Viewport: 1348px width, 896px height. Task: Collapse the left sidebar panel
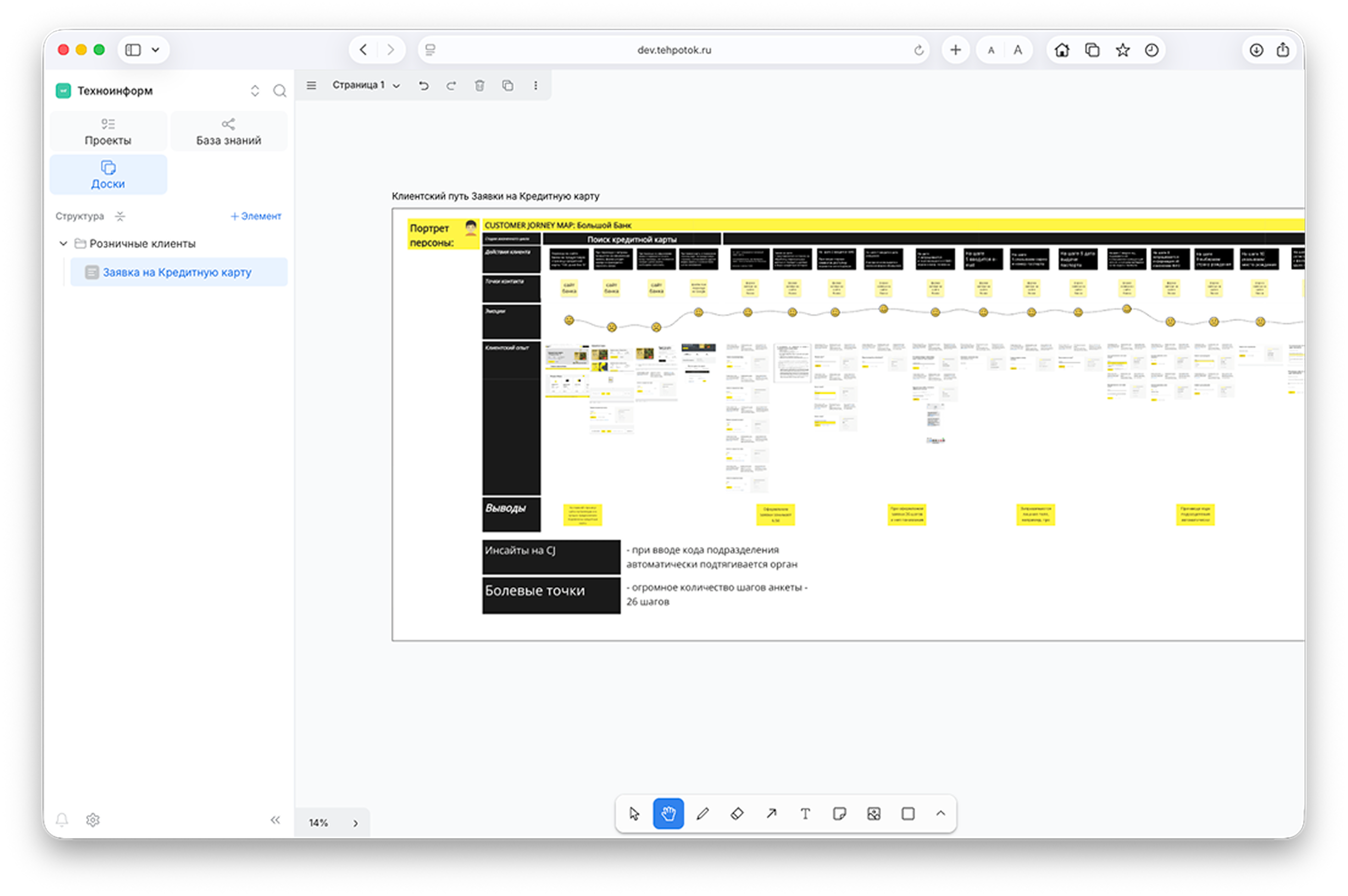(275, 820)
